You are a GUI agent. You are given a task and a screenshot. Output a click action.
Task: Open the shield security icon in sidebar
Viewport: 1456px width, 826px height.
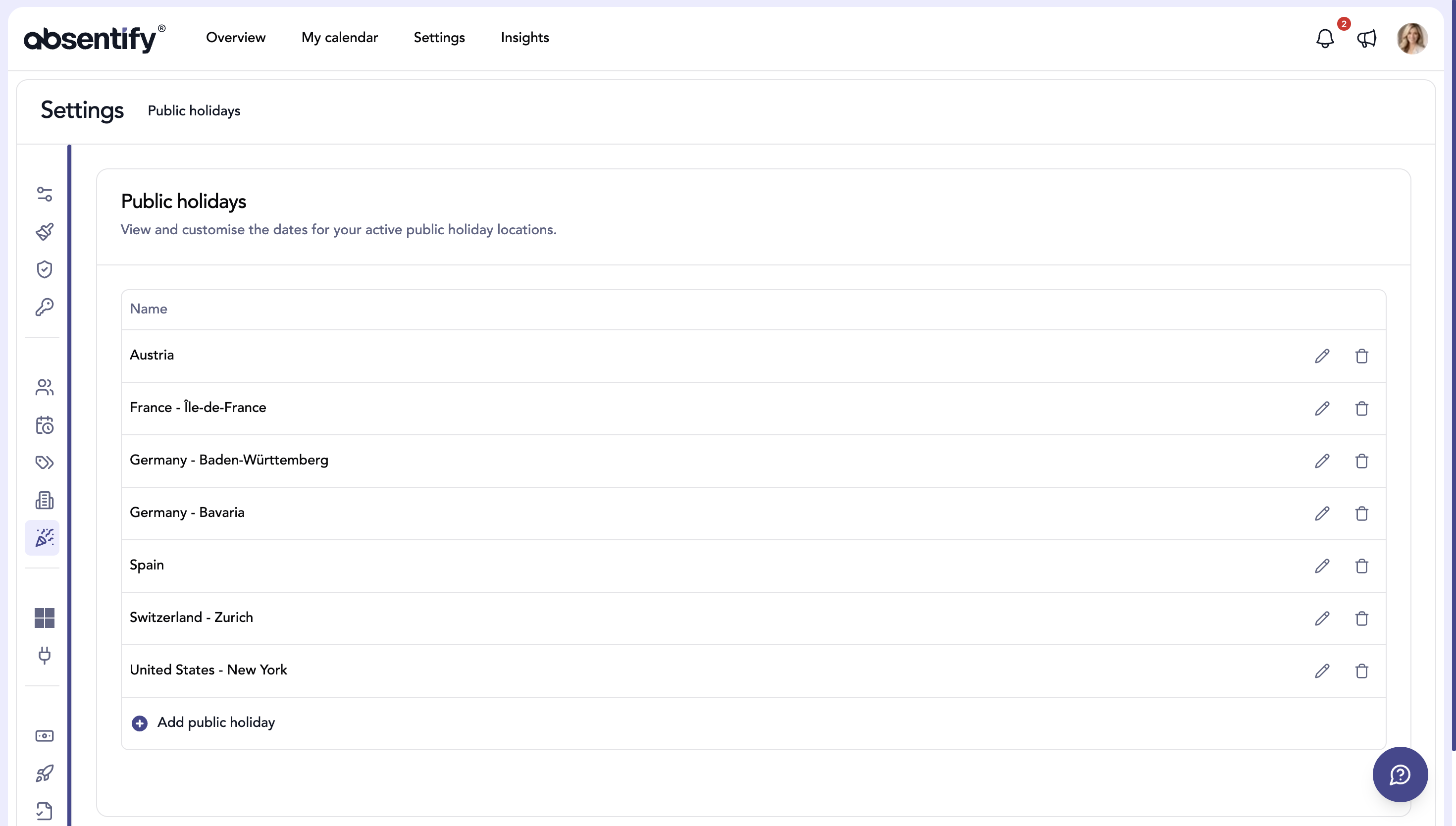point(44,269)
